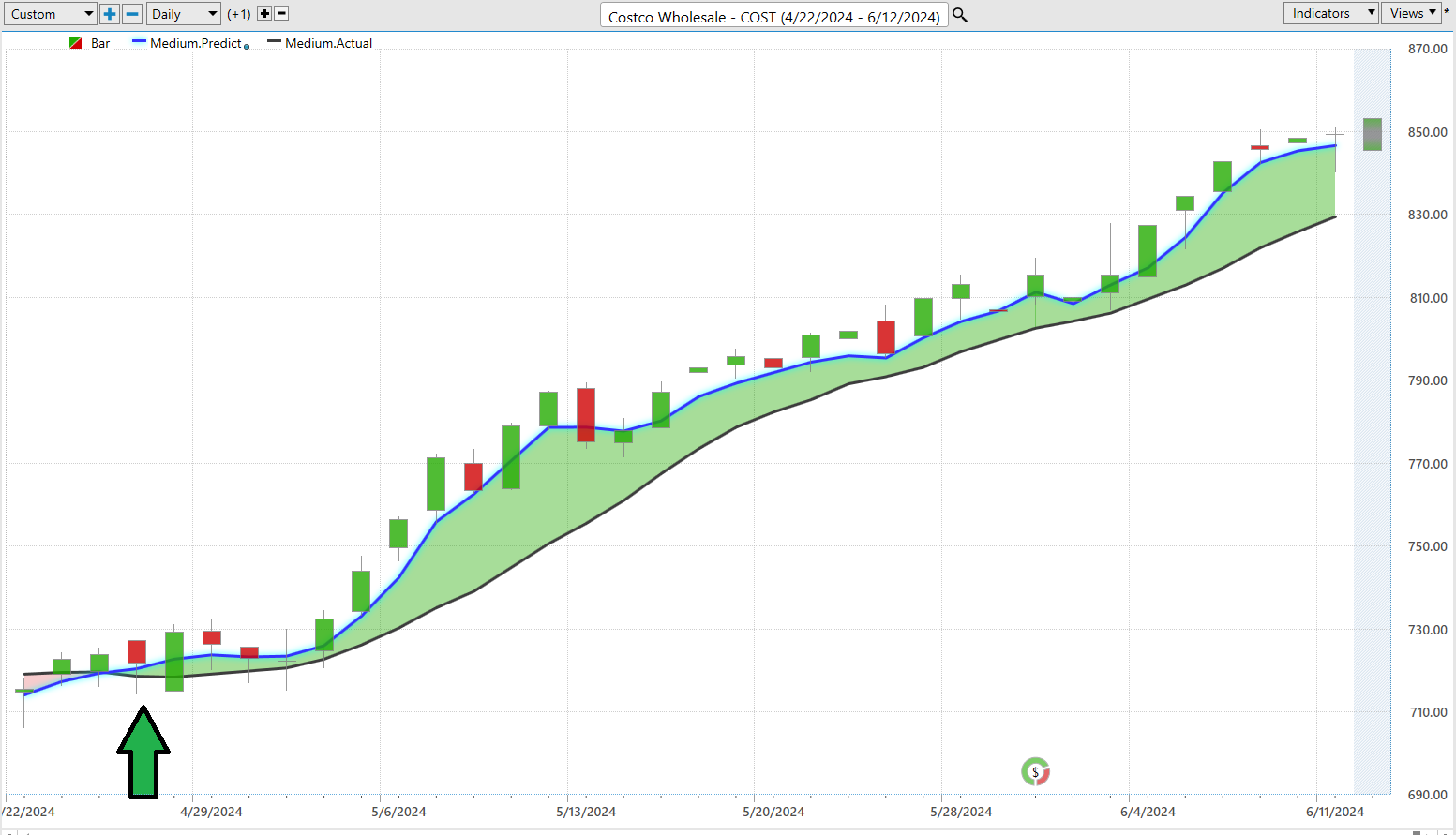This screenshot has width=1456, height=835.
Task: Click the asterisk next to Views
Action: 1448,13
